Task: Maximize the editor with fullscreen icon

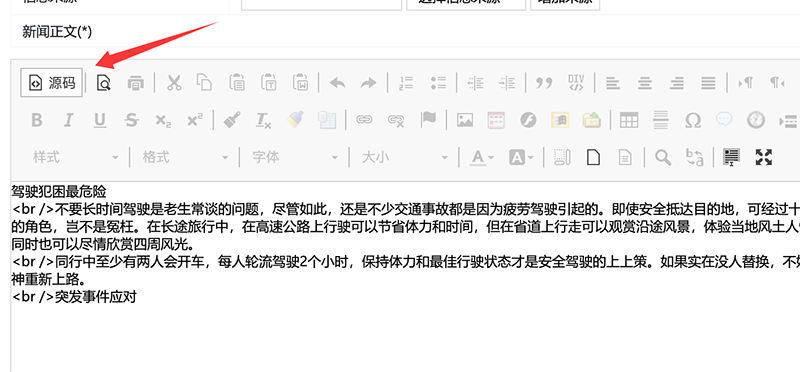Action: [763, 157]
